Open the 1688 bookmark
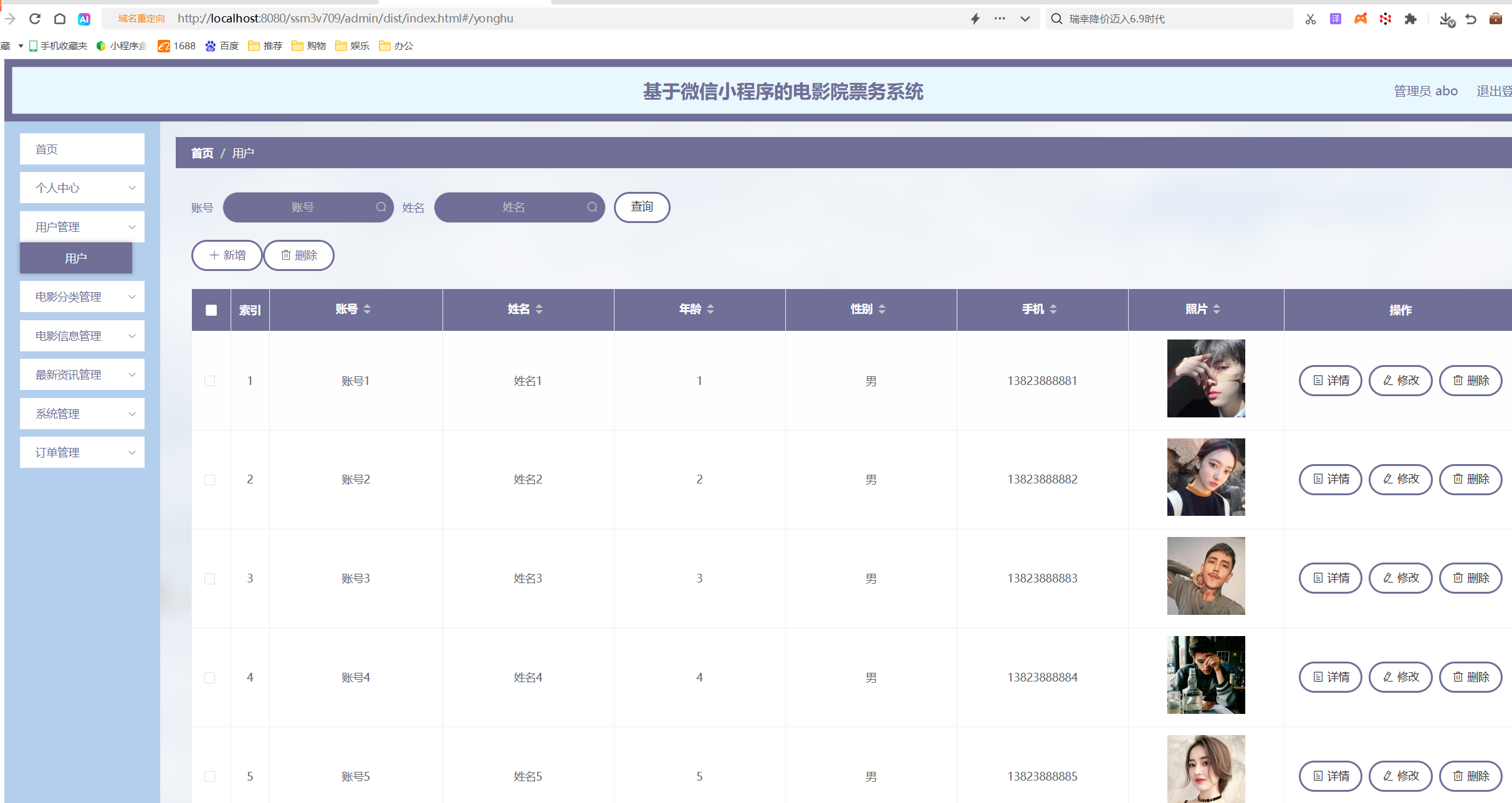This screenshot has width=1512, height=803. [177, 45]
